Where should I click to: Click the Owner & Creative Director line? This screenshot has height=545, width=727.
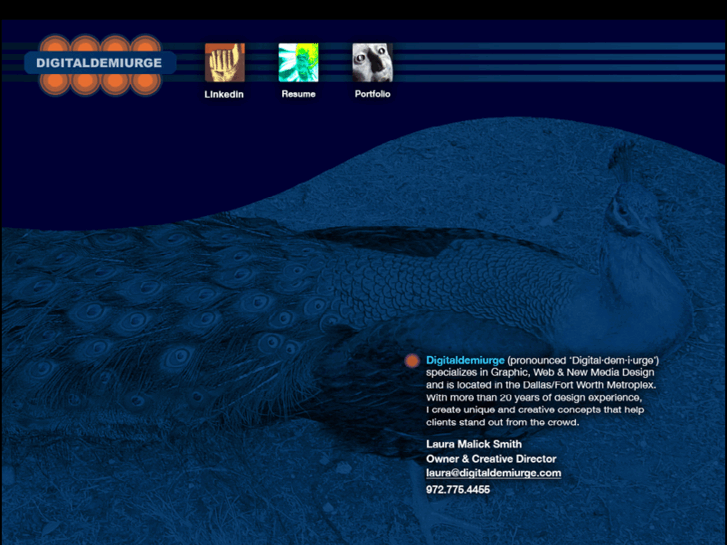(x=491, y=459)
